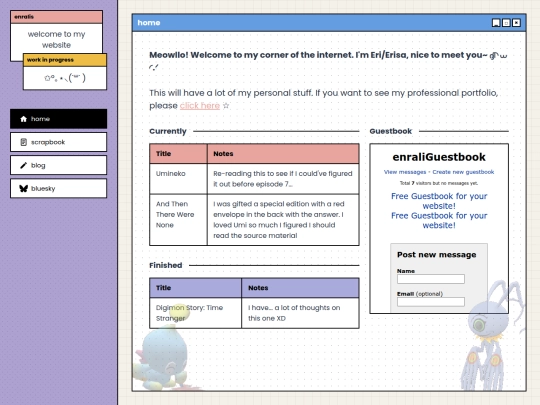Click the 'enraliGuestbook' heading
The height and width of the screenshot is (405, 540).
point(439,157)
